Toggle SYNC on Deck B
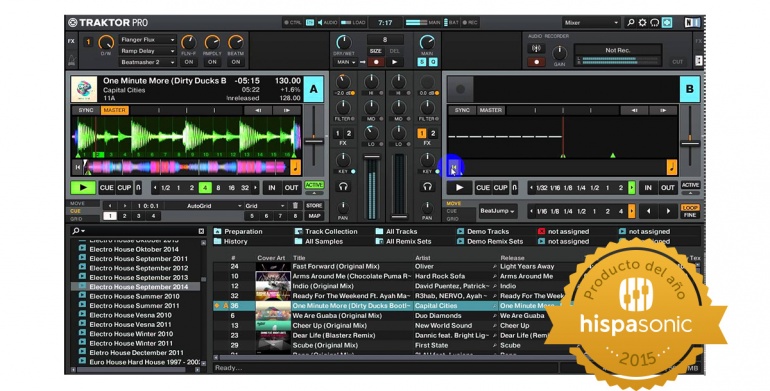Screen dimensions: 770x391 462,111
